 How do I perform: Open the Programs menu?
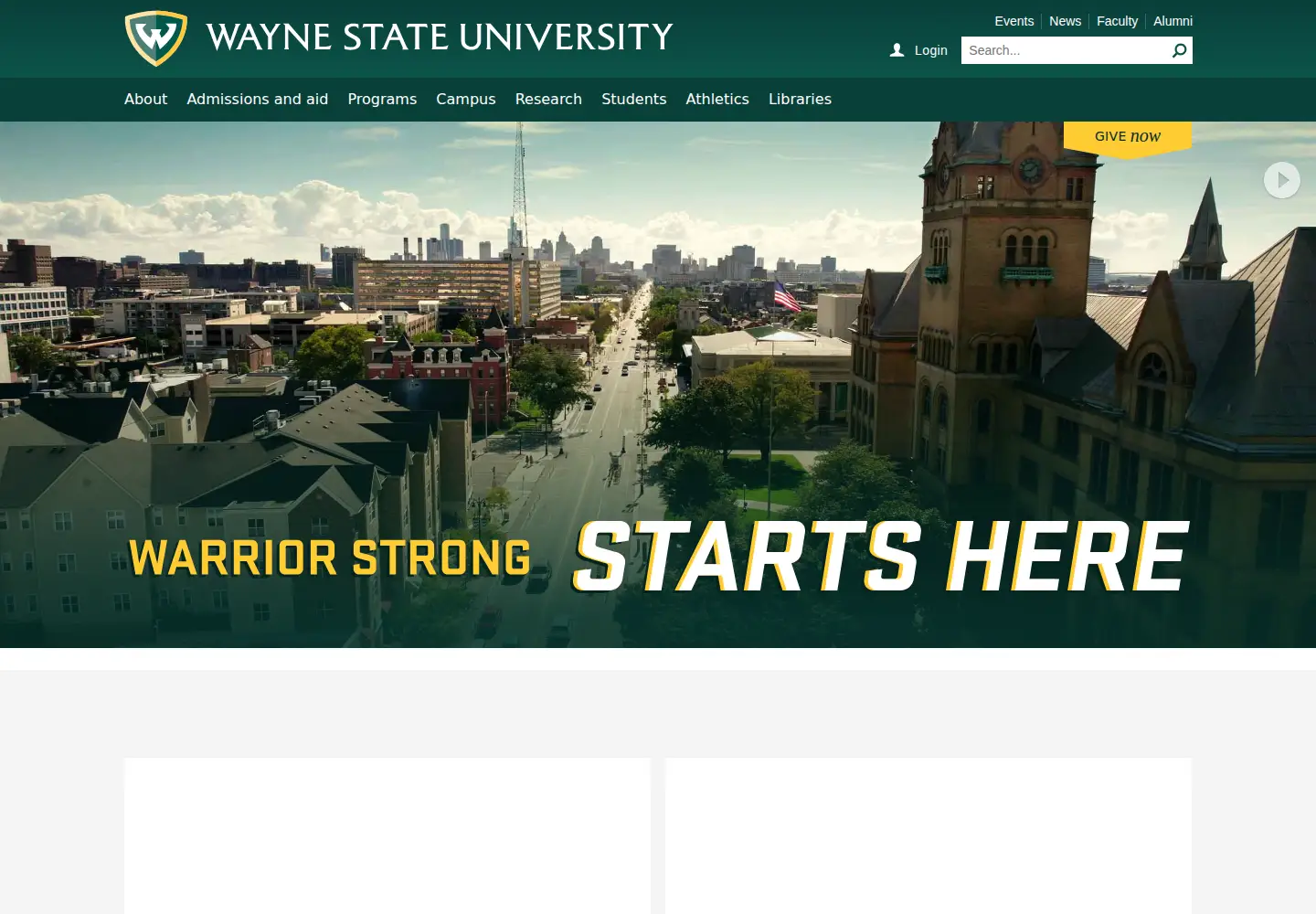point(382,99)
